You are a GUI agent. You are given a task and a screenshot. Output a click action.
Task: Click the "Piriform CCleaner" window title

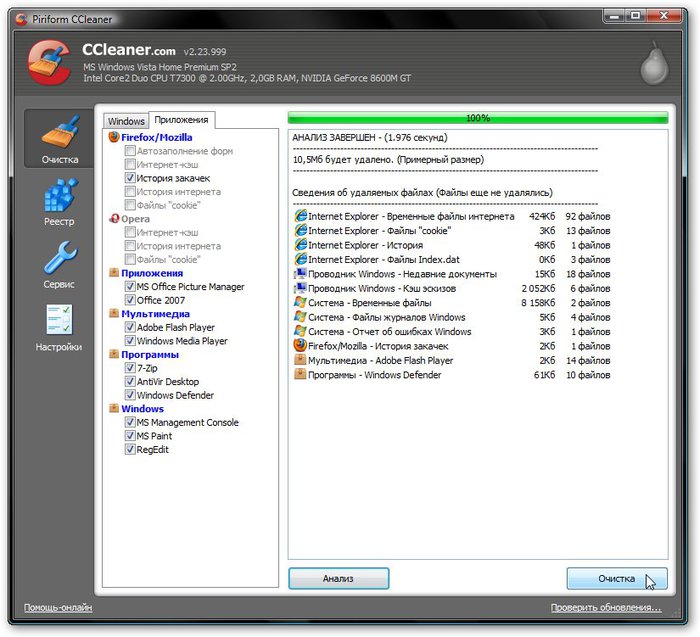[72, 19]
